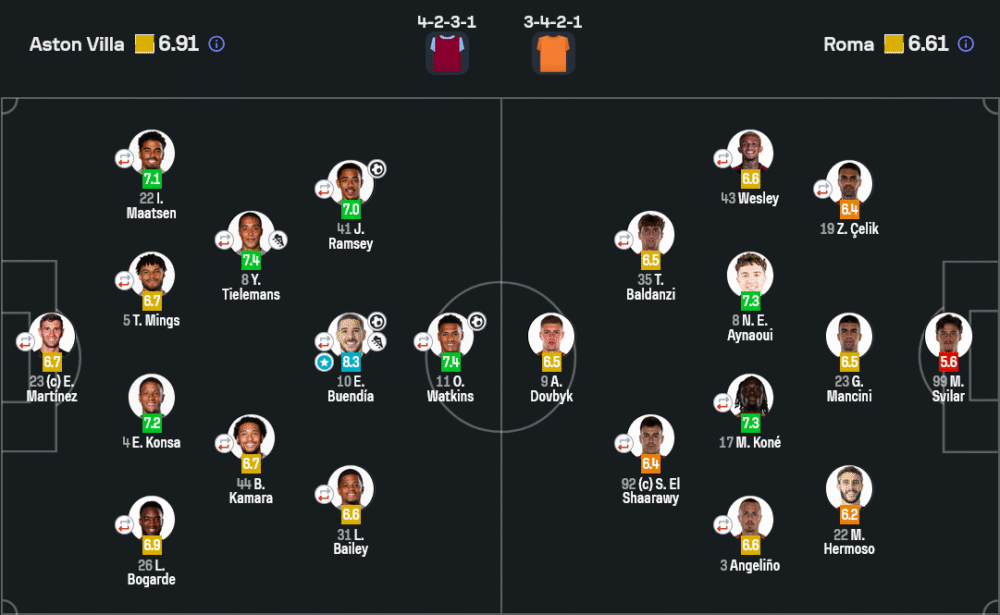Viewport: 1000px width, 615px height.
Task: Open M. Hermoso player portrait
Action: click(849, 488)
